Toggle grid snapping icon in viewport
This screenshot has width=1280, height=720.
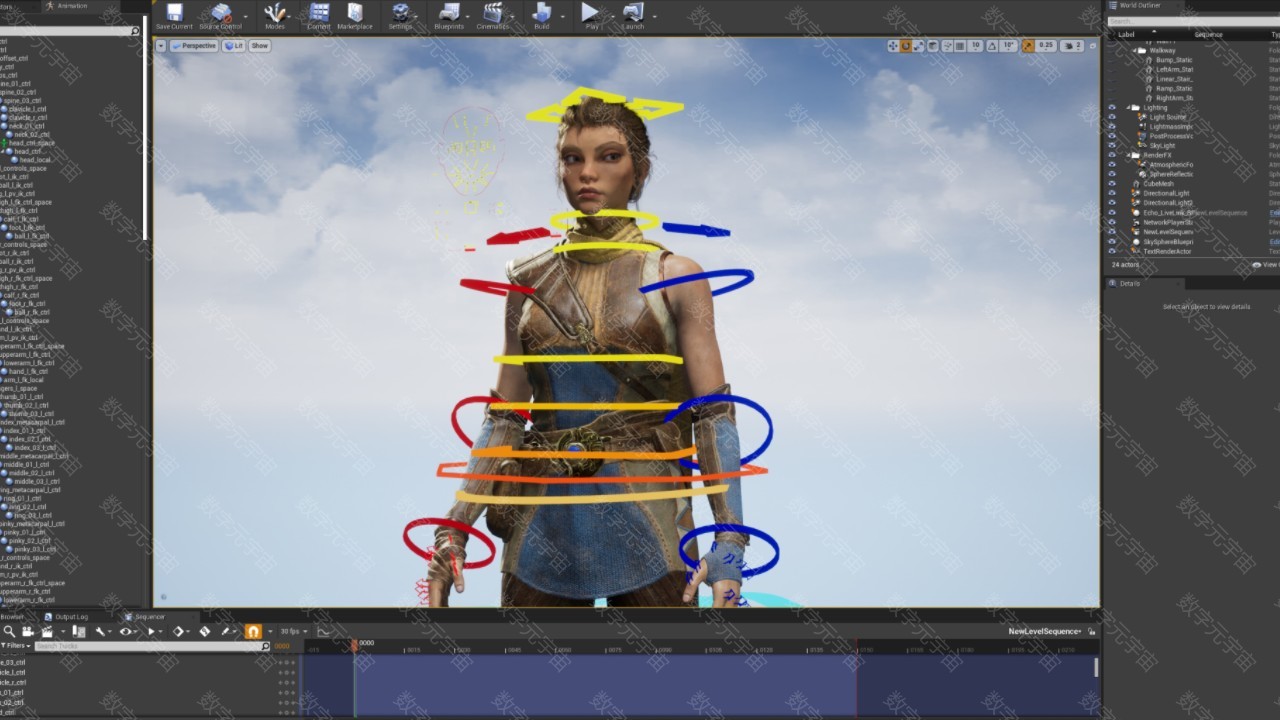[960, 46]
